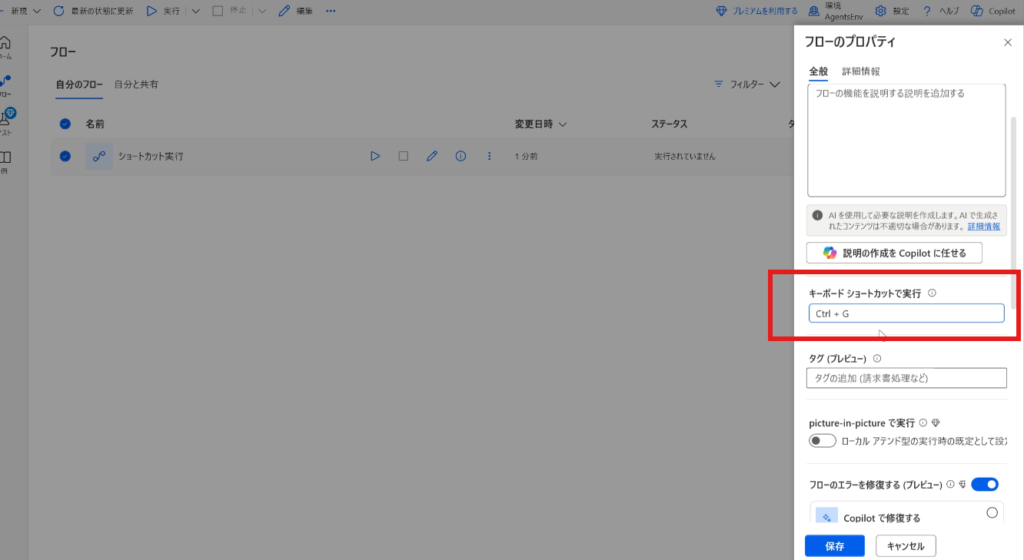Switch to the 詳細情報 tab
The height and width of the screenshot is (560, 1024).
click(x=860, y=72)
